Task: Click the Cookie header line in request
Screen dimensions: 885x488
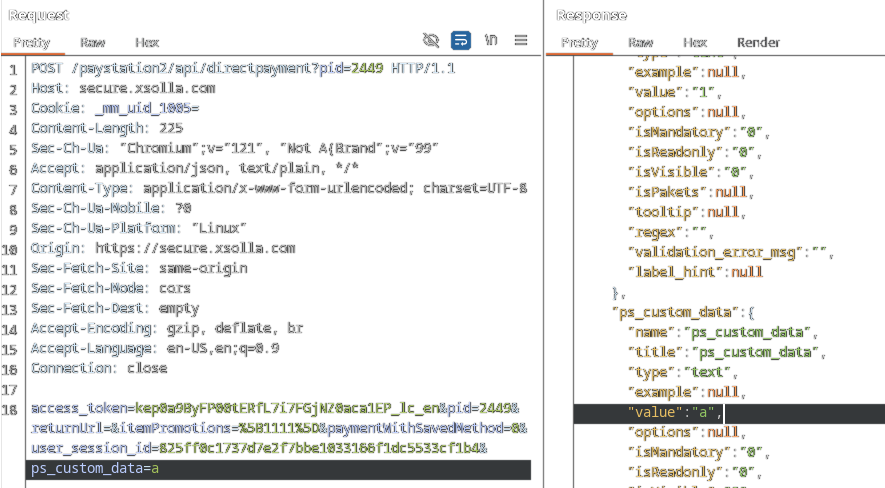Action: [115, 108]
